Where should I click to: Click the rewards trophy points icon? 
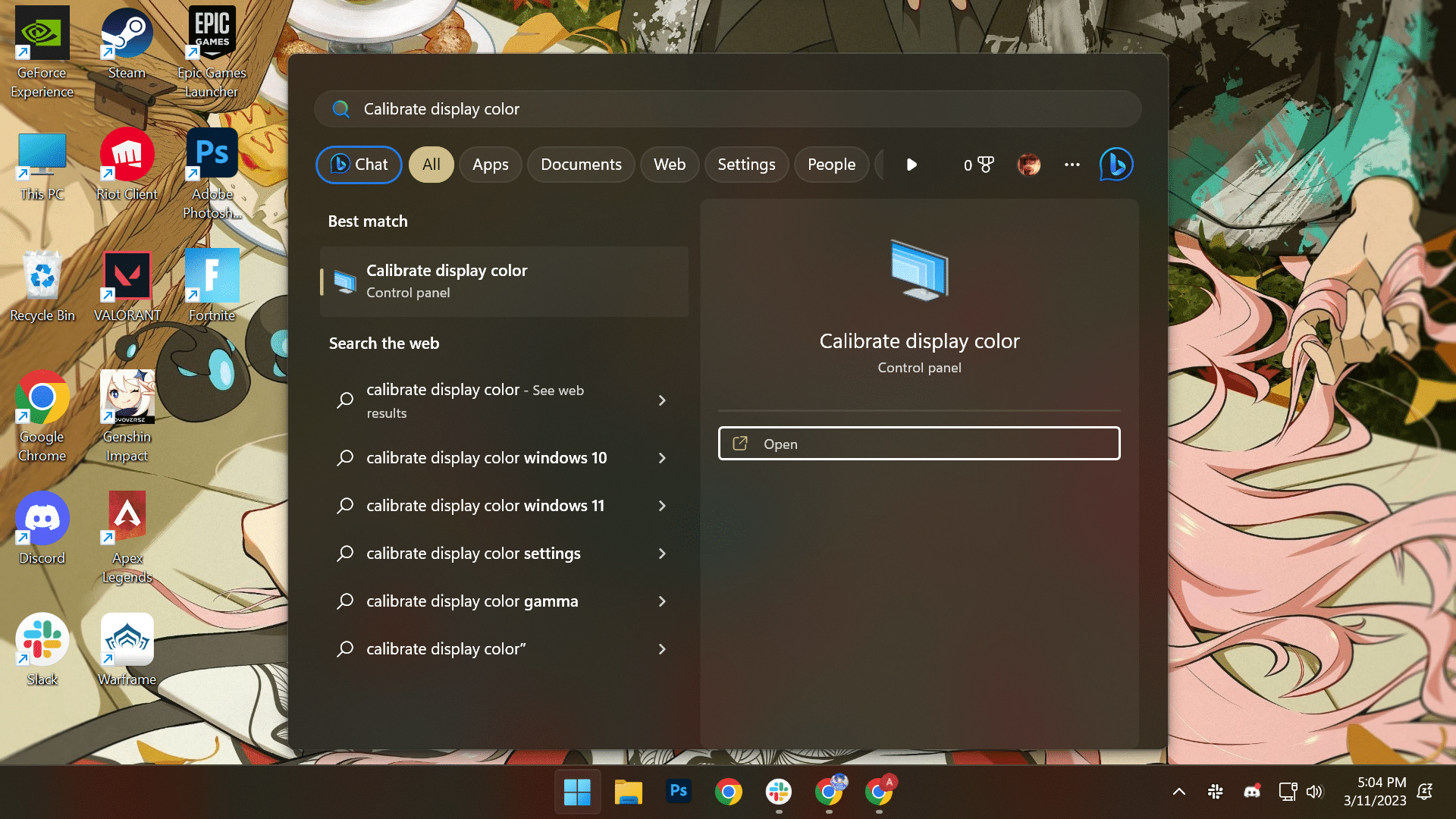tap(978, 165)
